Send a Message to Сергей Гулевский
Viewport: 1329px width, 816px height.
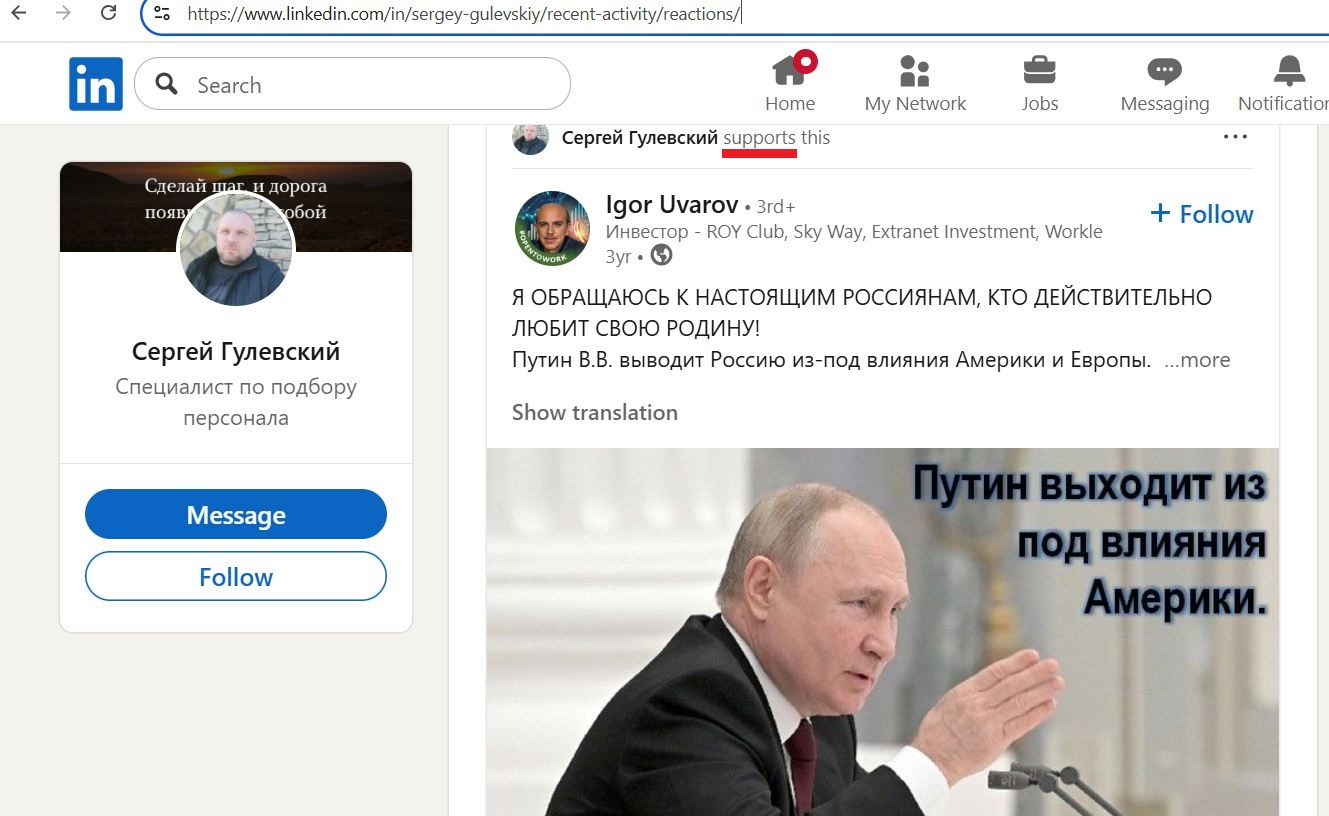(x=236, y=515)
